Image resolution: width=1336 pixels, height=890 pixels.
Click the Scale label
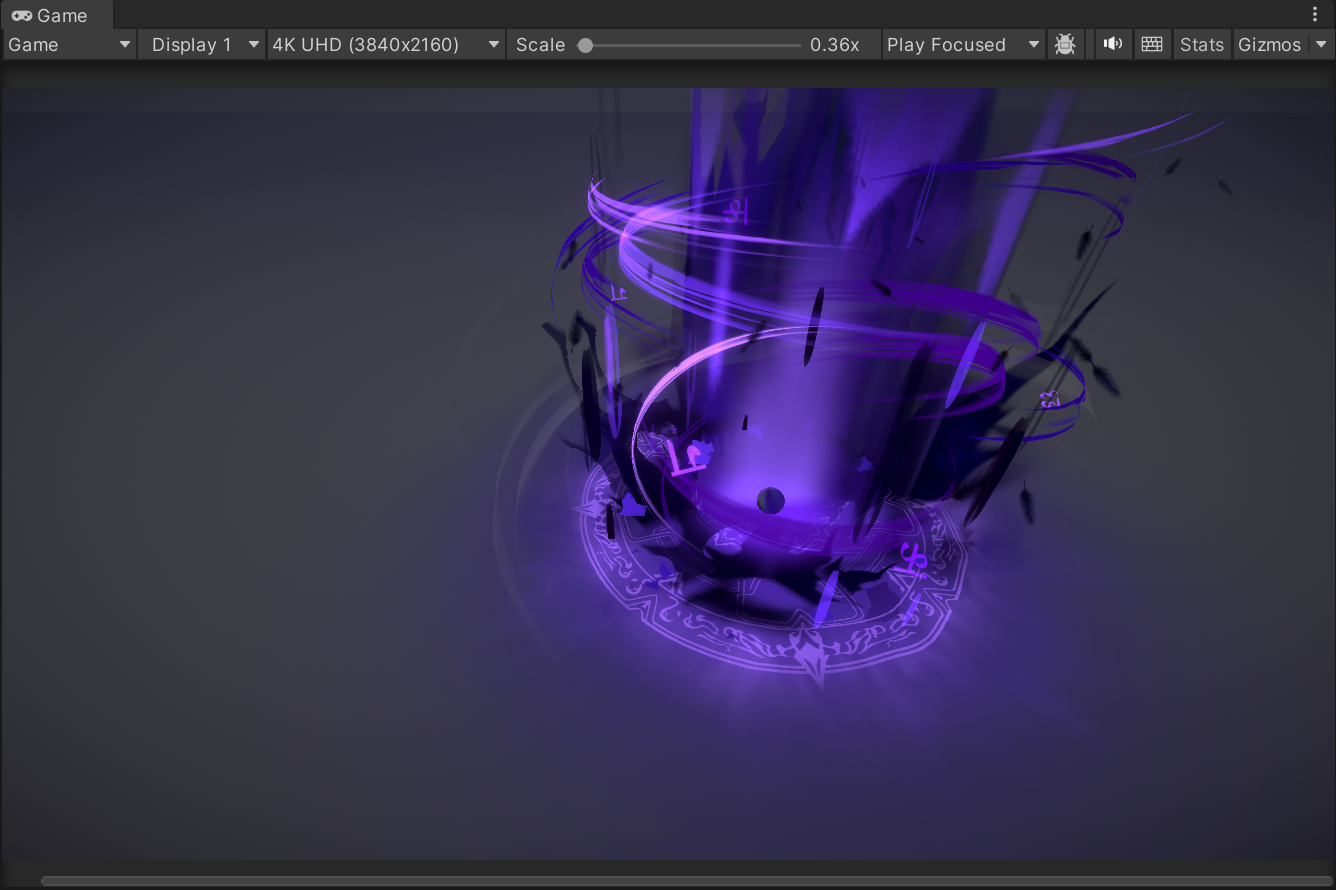pyautogui.click(x=540, y=45)
